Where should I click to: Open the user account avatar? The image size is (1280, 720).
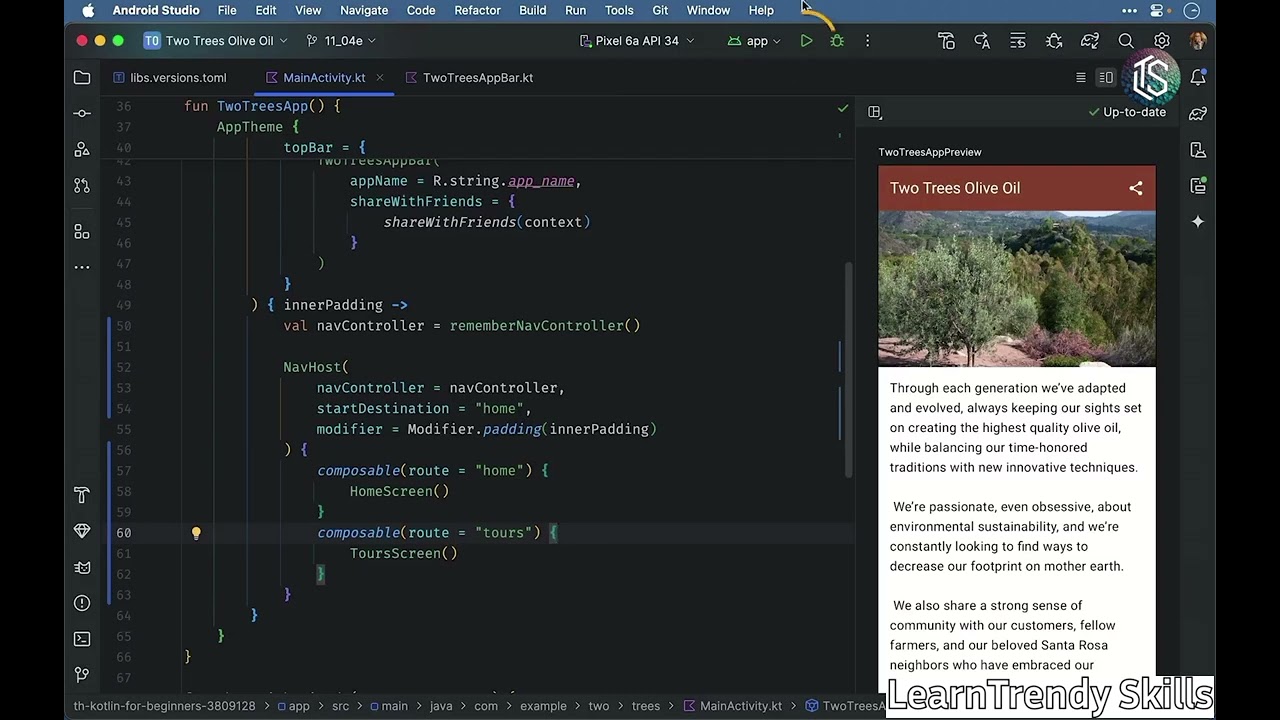1198,41
